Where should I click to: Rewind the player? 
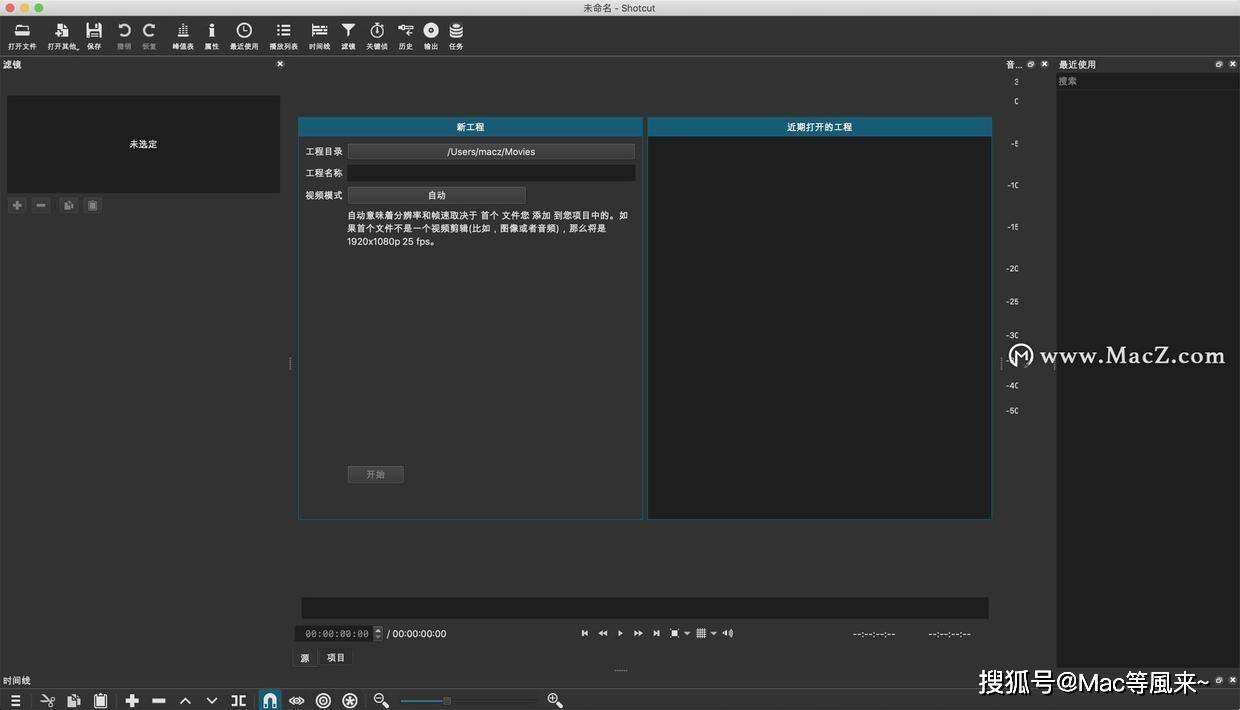(603, 633)
